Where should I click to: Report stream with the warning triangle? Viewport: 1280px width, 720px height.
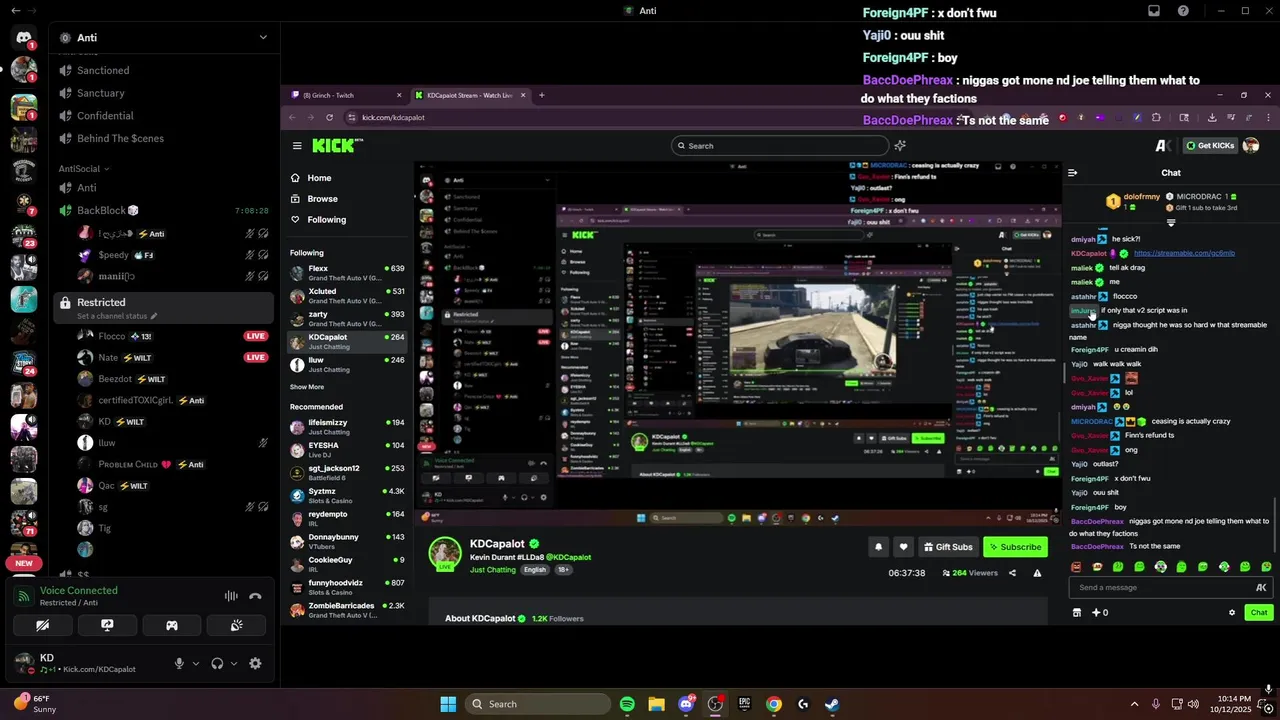point(1037,573)
